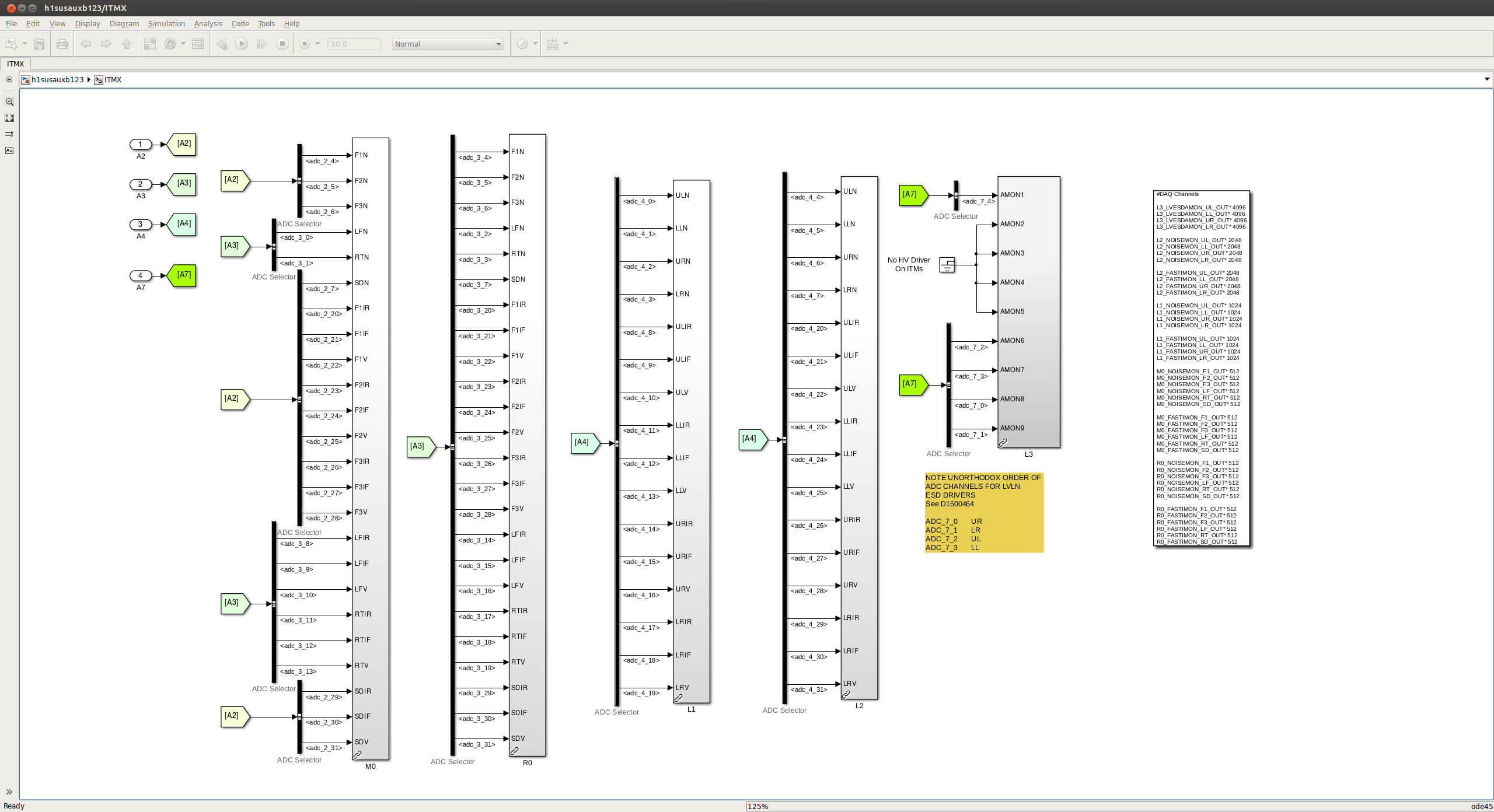Click the Build Model icon
The image size is (1494, 812).
pos(553,44)
